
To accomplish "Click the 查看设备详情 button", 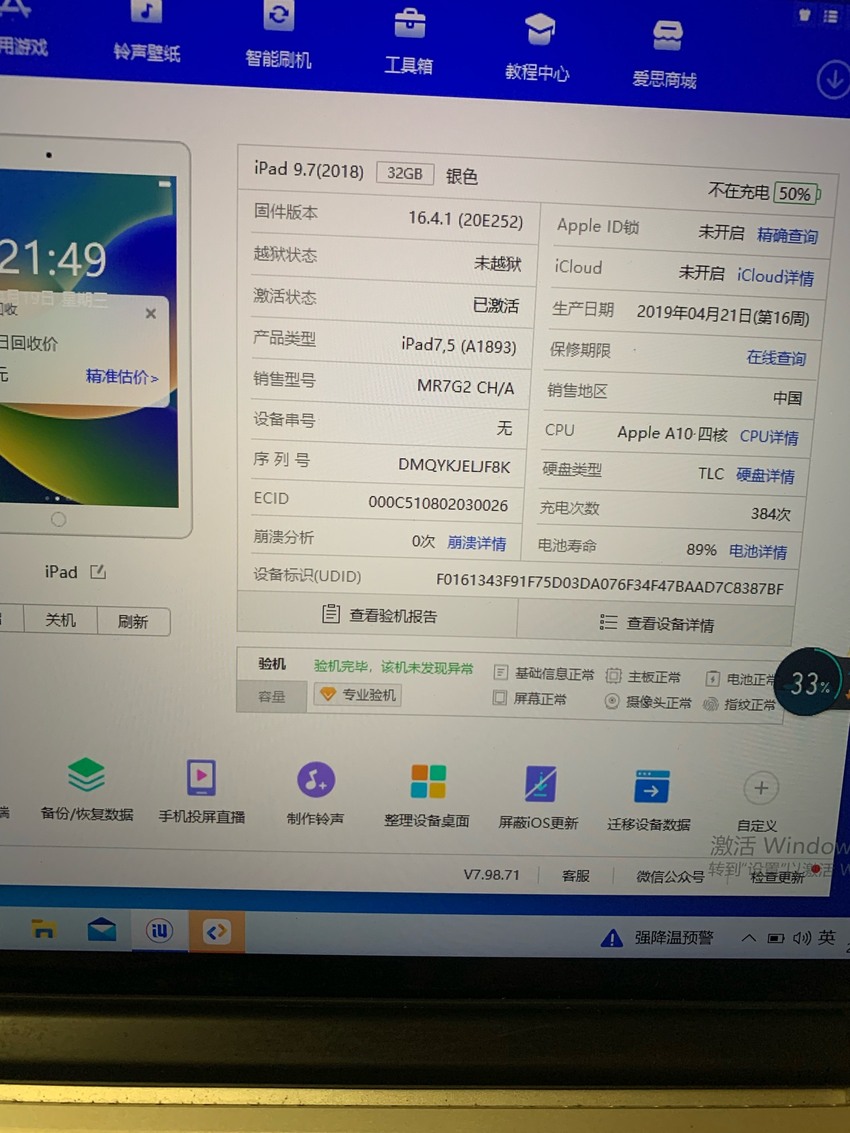I will coord(656,624).
